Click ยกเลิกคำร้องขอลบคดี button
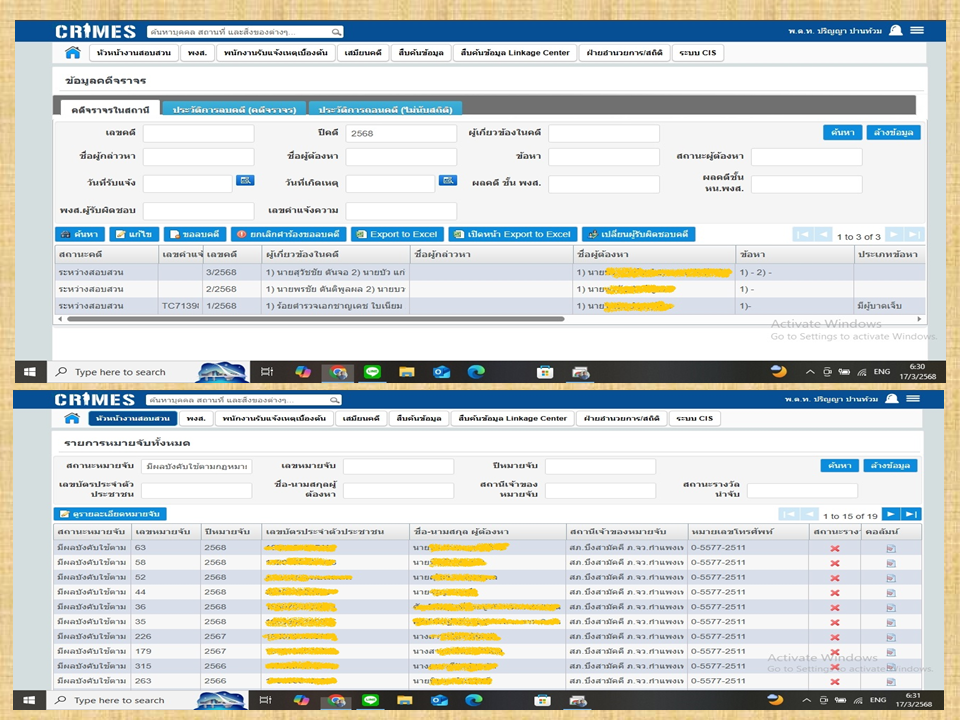Viewport: 960px width, 720px height. pyautogui.click(x=287, y=234)
